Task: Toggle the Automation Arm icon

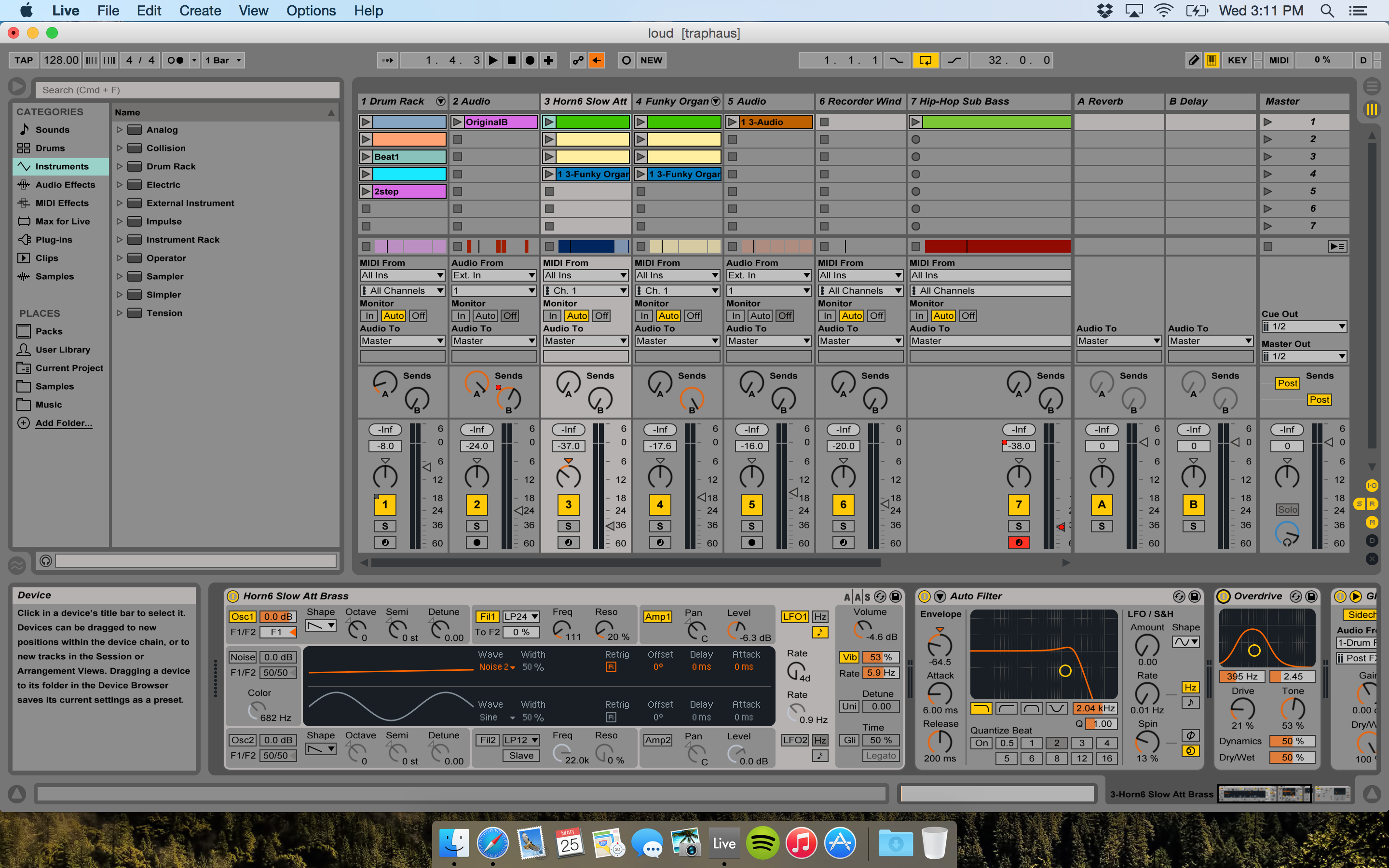Action: tap(578, 60)
